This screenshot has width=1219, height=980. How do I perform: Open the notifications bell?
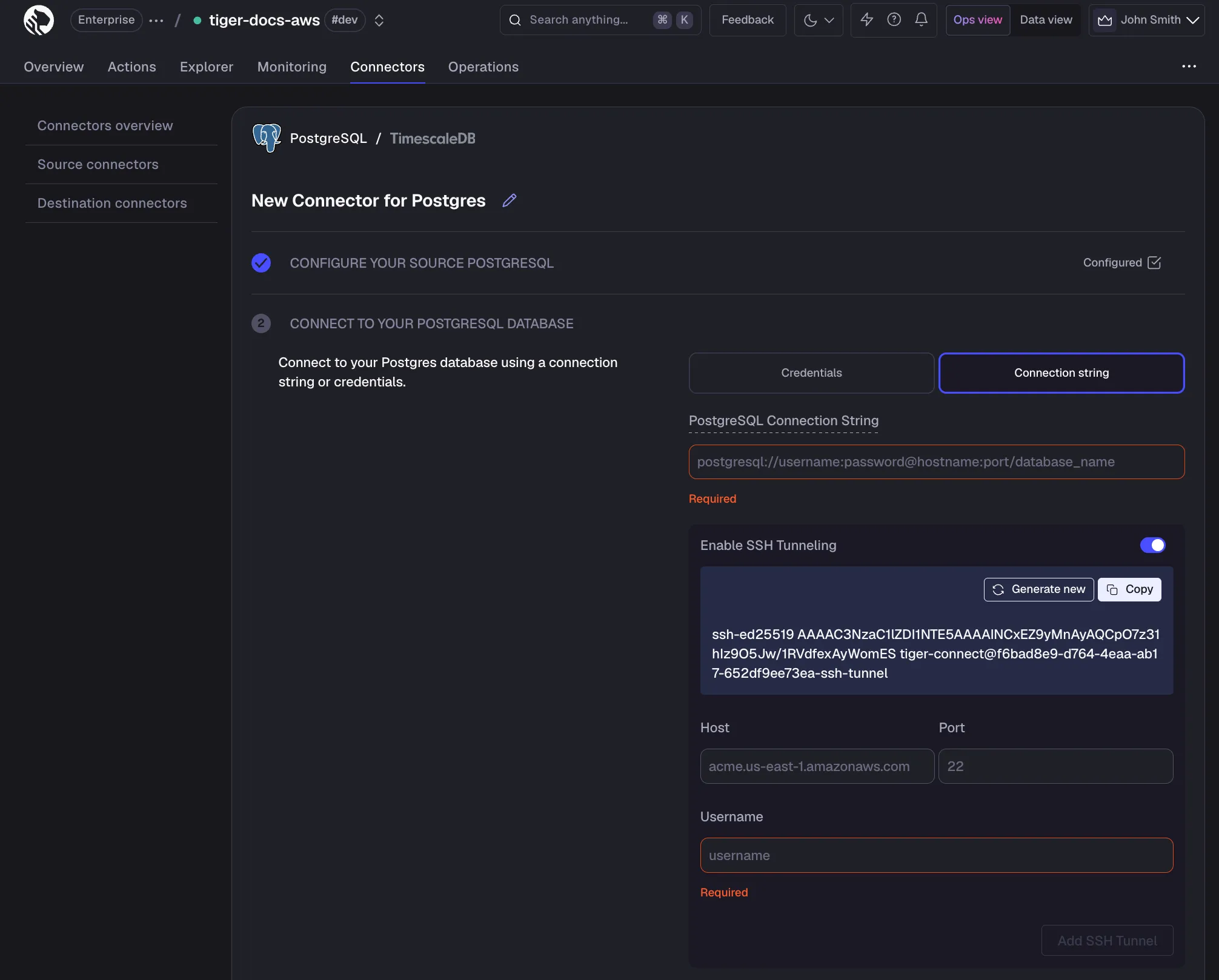pyautogui.click(x=922, y=20)
